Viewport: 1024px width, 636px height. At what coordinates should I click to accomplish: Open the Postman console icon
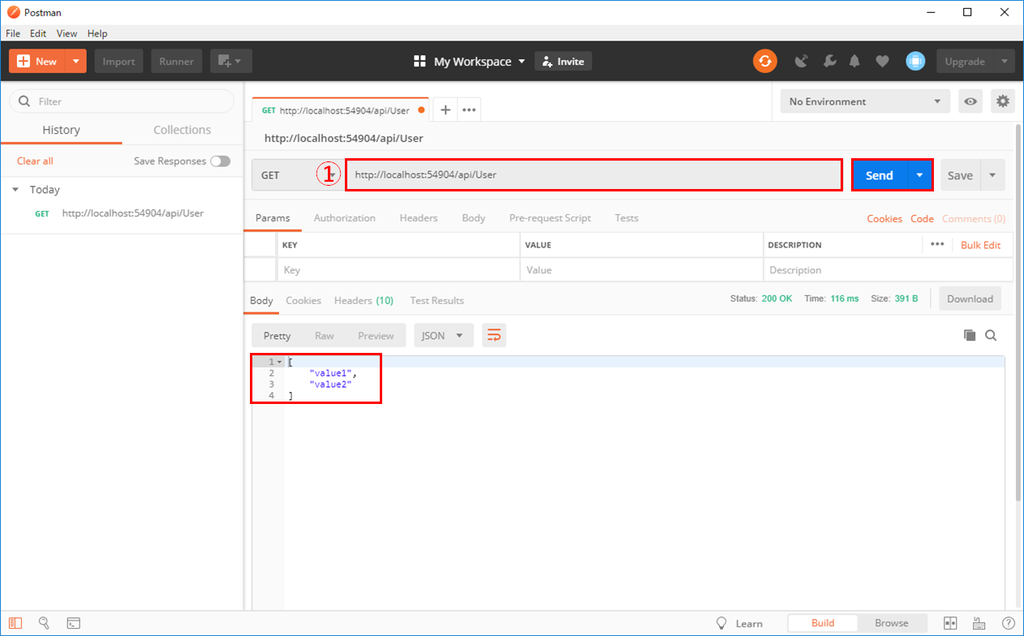pyautogui.click(x=74, y=623)
